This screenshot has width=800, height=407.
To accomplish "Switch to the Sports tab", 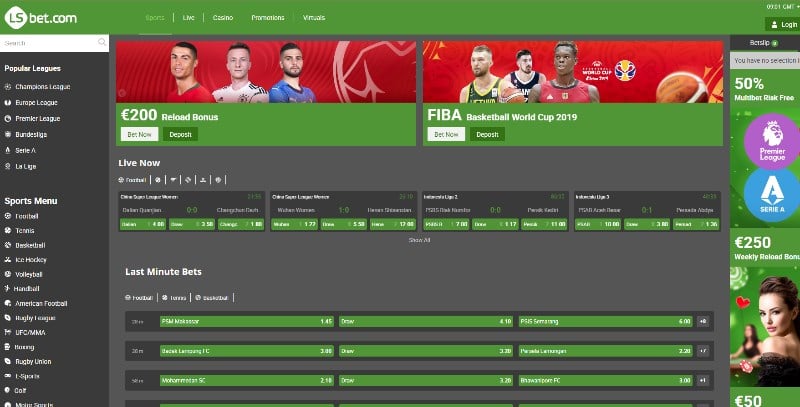I will (x=155, y=17).
